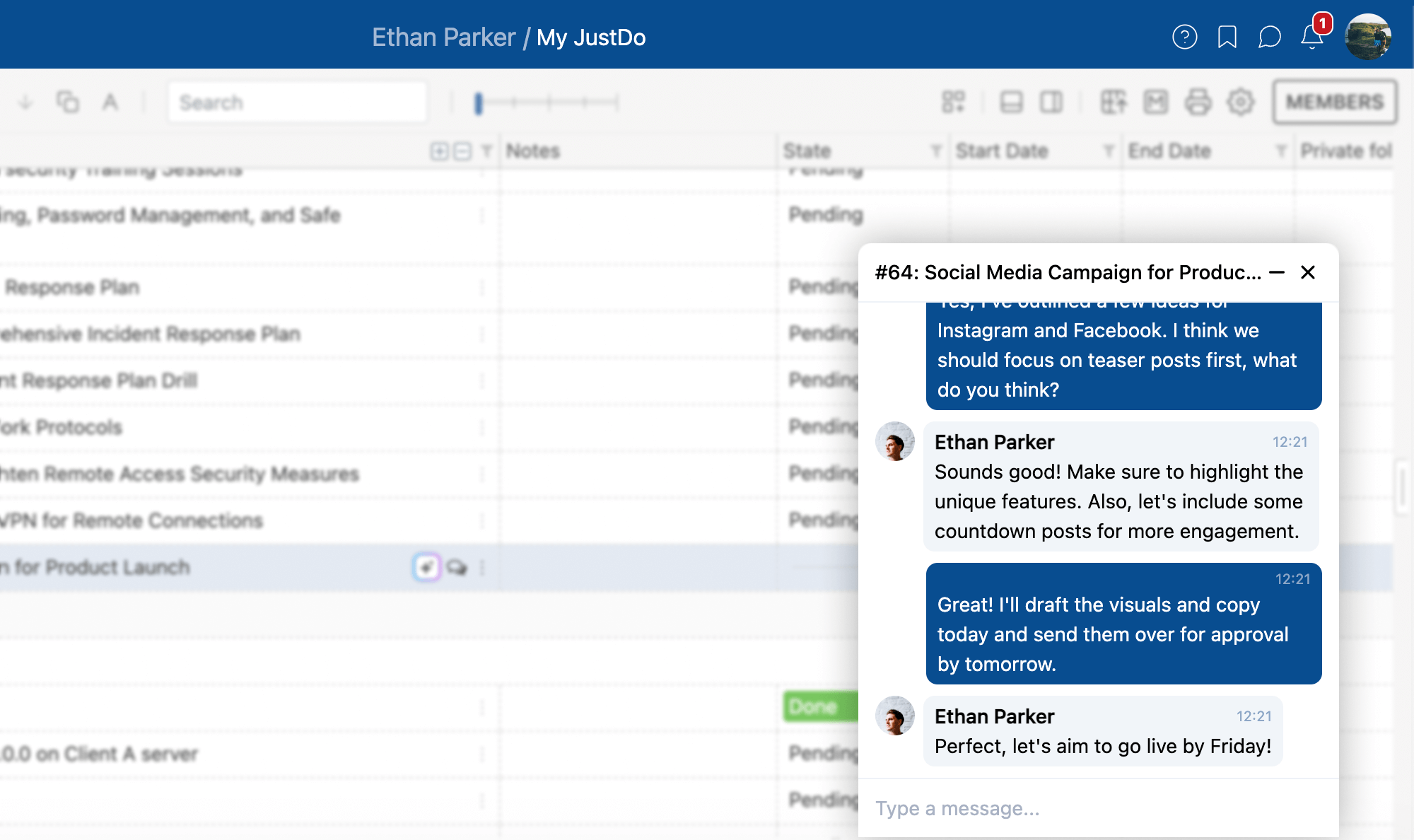This screenshot has width=1414, height=840.
Task: Select the Search input field
Action: (296, 102)
